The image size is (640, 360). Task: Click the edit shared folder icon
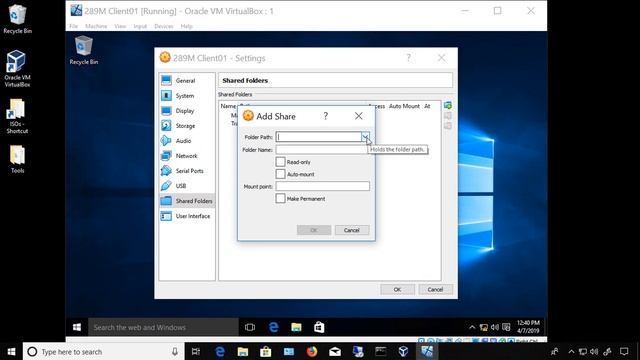[x=448, y=116]
